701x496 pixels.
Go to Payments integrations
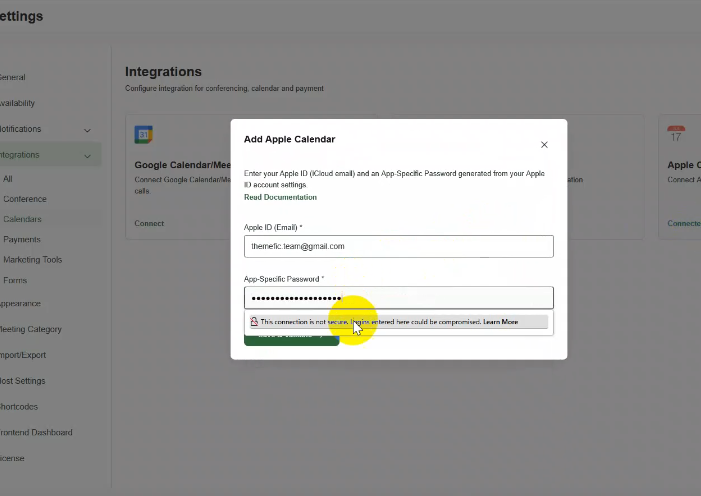point(21,240)
